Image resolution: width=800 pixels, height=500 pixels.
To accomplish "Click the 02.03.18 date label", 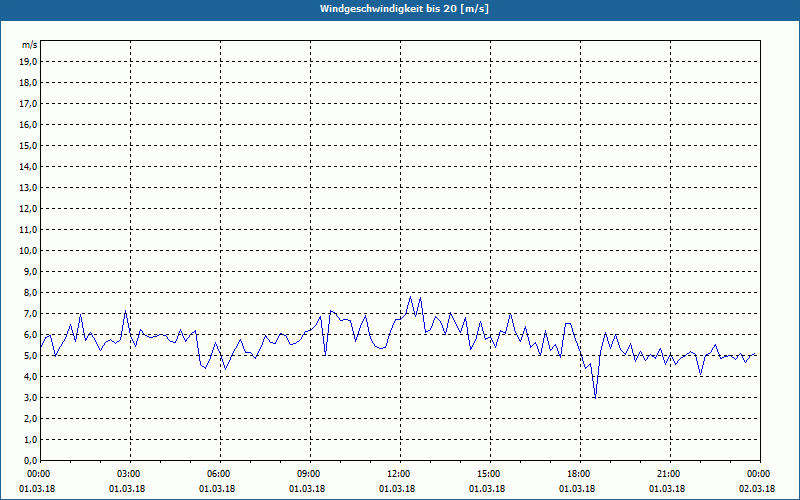I will click(757, 489).
